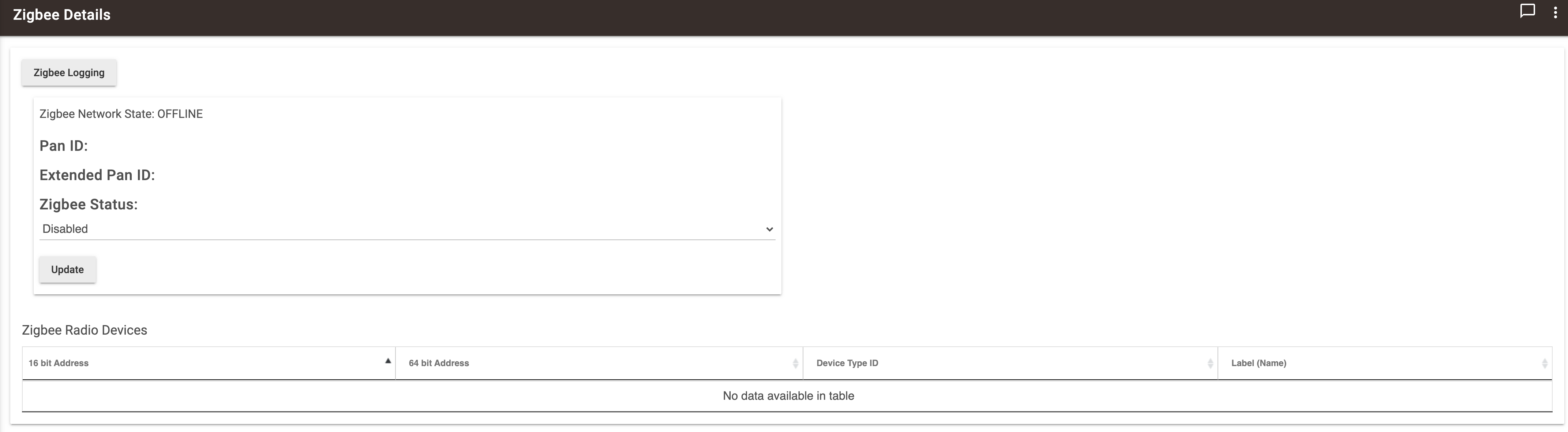Click the Pan ID label

(x=64, y=146)
